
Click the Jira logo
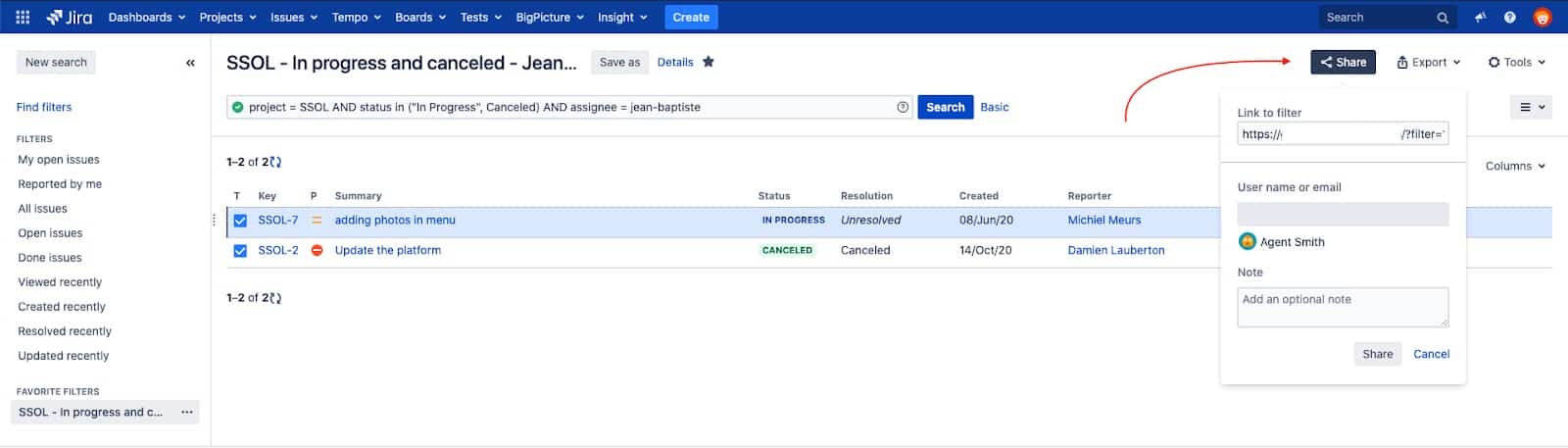(70, 17)
